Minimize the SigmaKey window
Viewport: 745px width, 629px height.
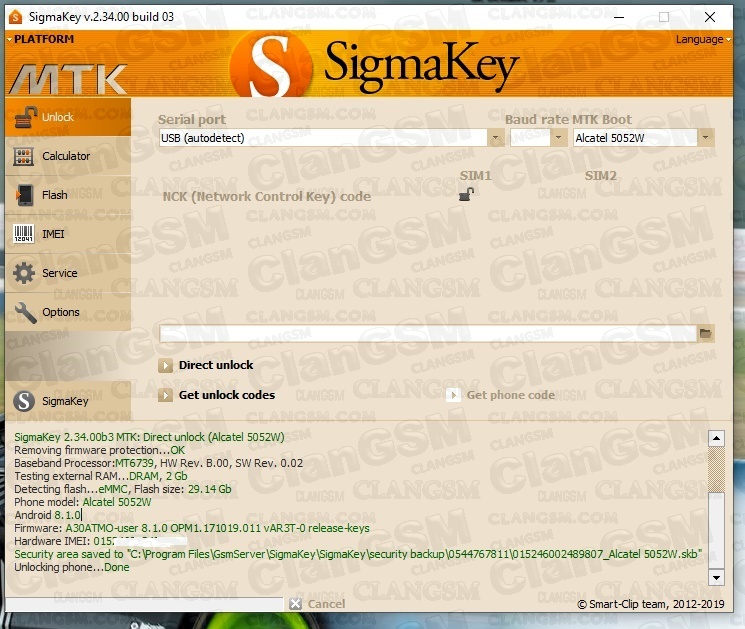pyautogui.click(x=619, y=17)
